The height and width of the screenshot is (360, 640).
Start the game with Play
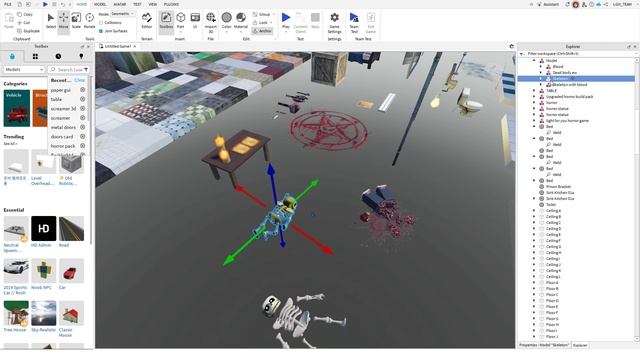[286, 21]
